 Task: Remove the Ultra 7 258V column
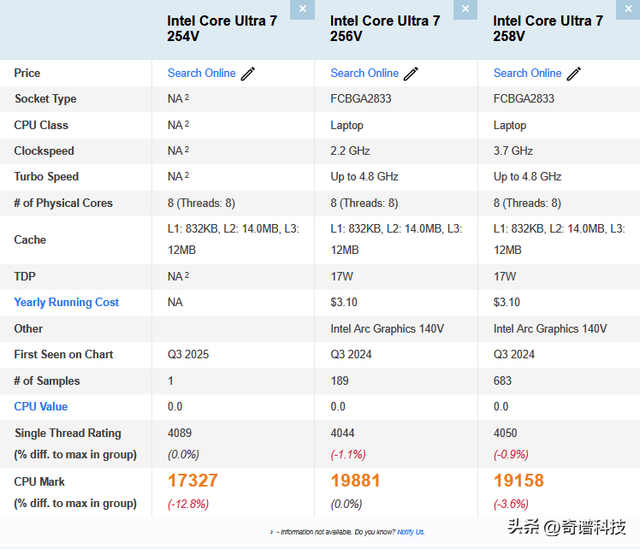628,9
